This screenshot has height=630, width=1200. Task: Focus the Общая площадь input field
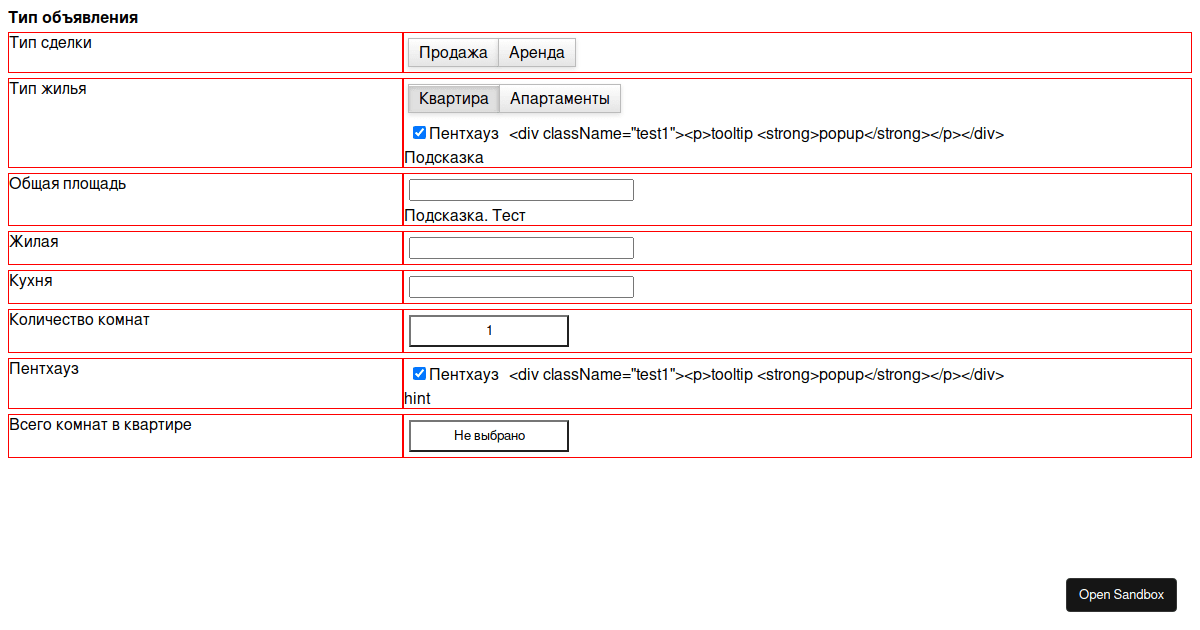(x=522, y=190)
